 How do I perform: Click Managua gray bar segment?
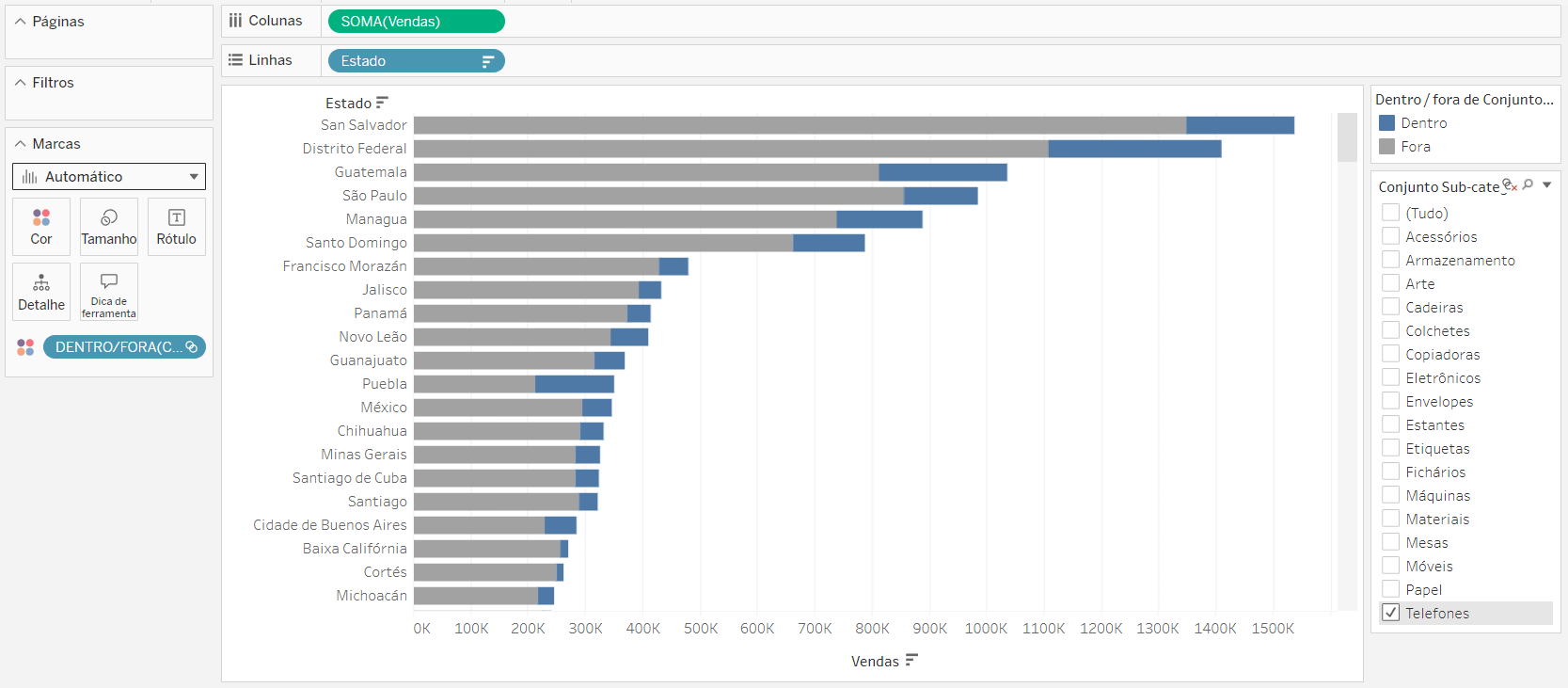(x=626, y=219)
